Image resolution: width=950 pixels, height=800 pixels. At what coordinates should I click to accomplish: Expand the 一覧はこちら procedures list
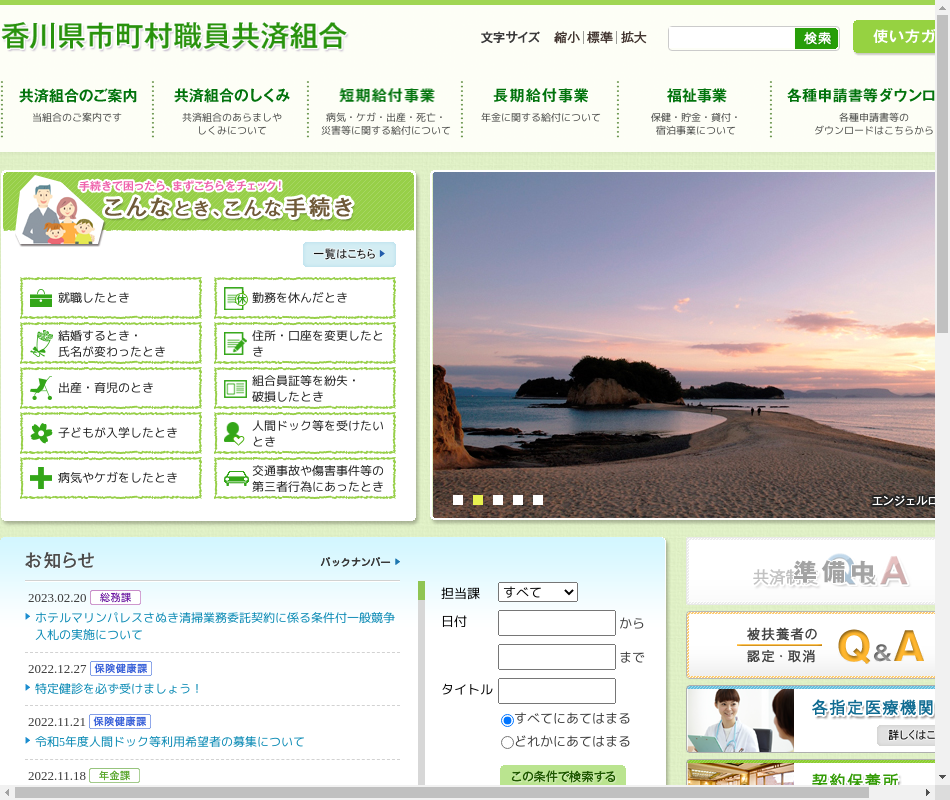pos(349,254)
